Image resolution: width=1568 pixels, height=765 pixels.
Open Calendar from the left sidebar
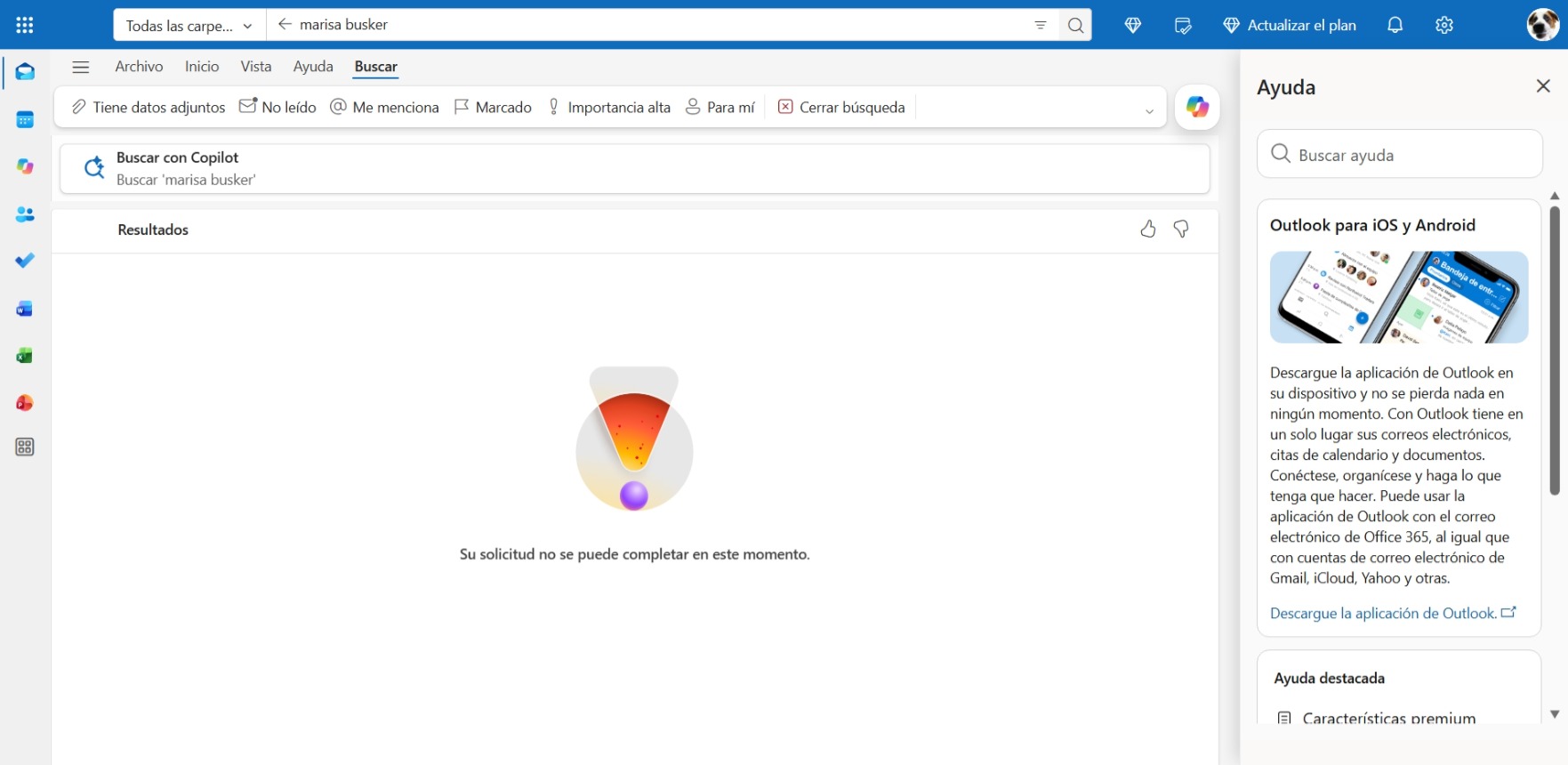pyautogui.click(x=25, y=119)
